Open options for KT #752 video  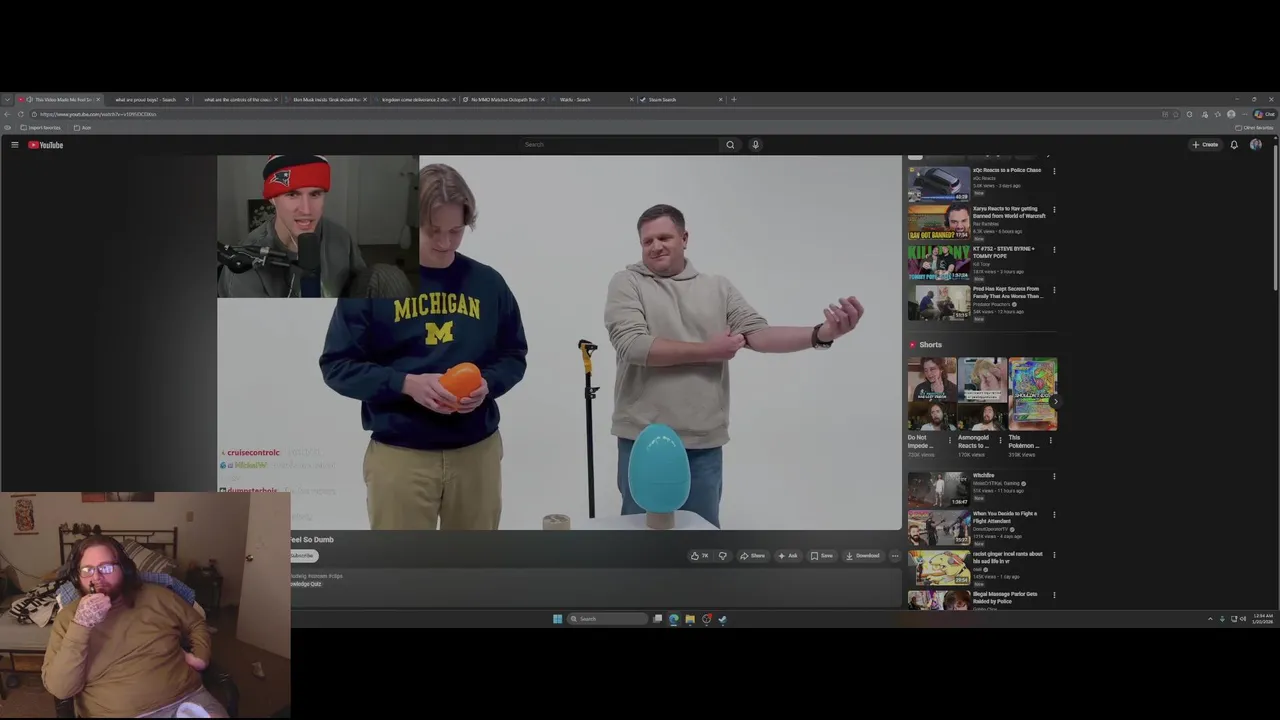point(1054,250)
